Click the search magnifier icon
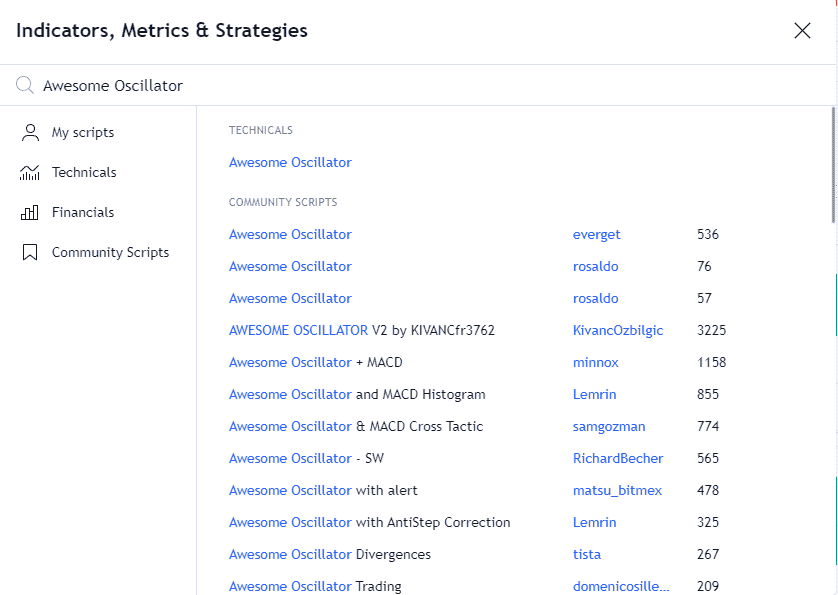This screenshot has width=838, height=595. pos(25,85)
